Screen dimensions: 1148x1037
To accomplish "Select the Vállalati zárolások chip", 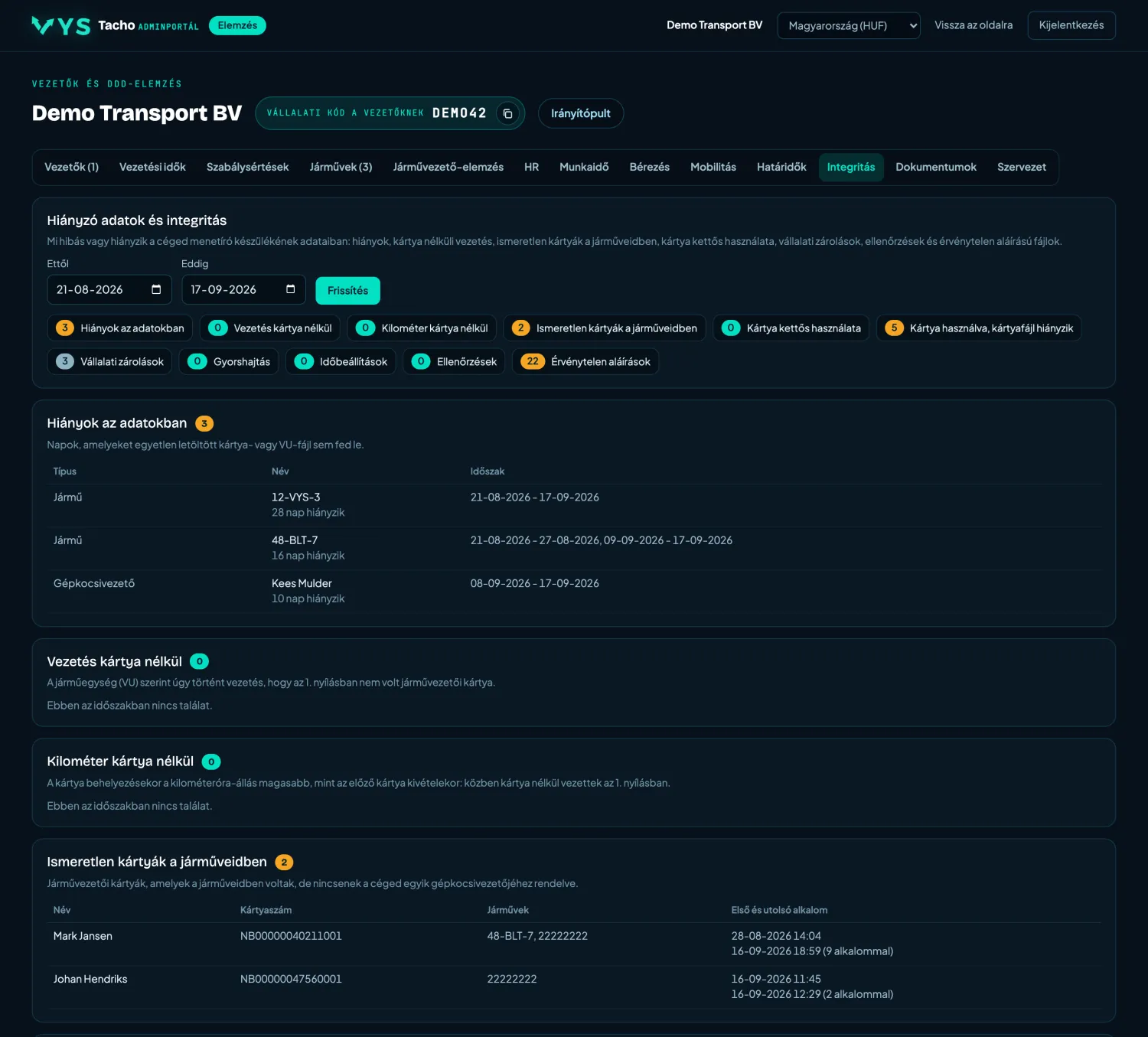I will pos(109,362).
